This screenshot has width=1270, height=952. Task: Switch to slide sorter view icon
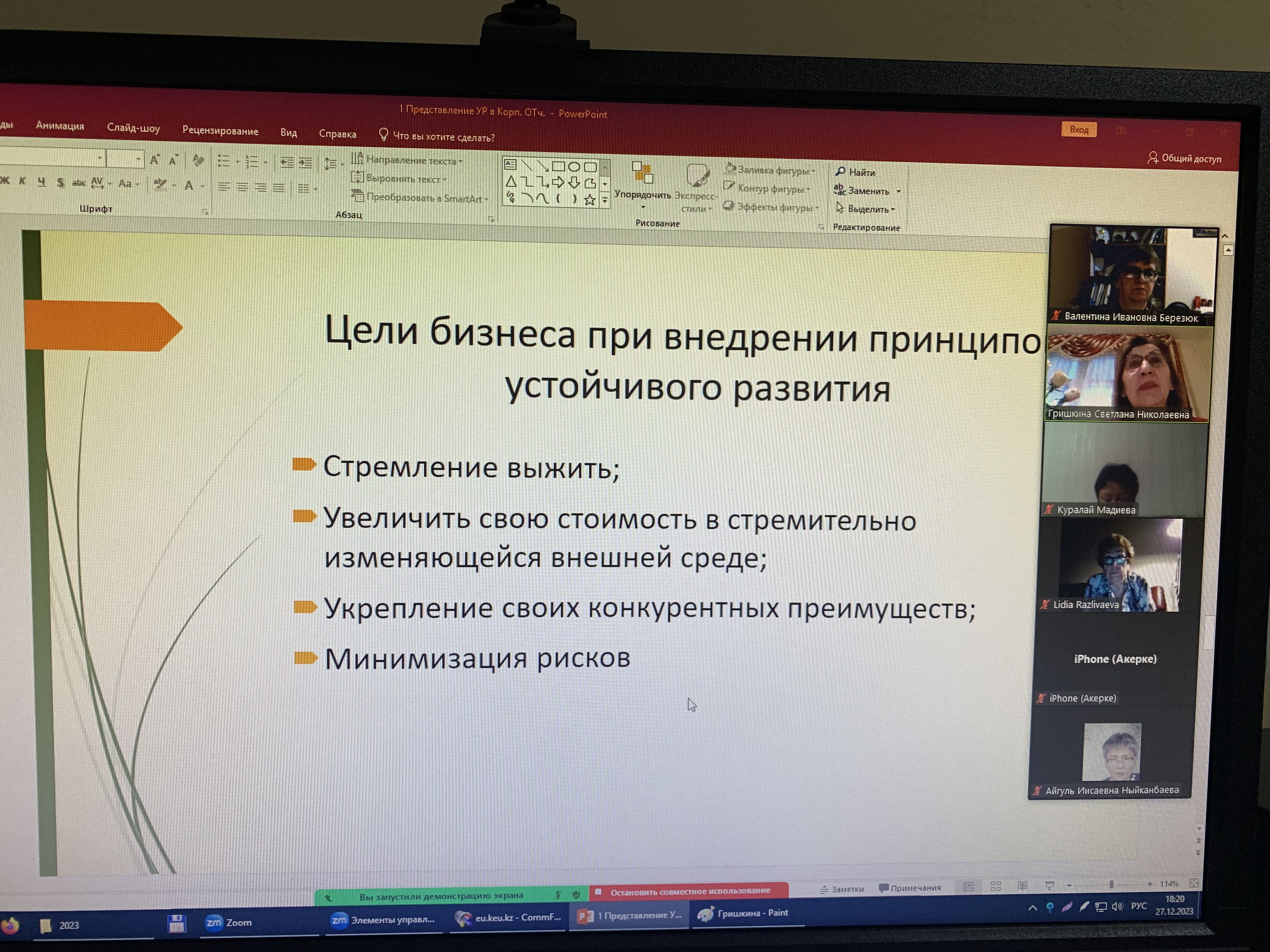point(996,886)
